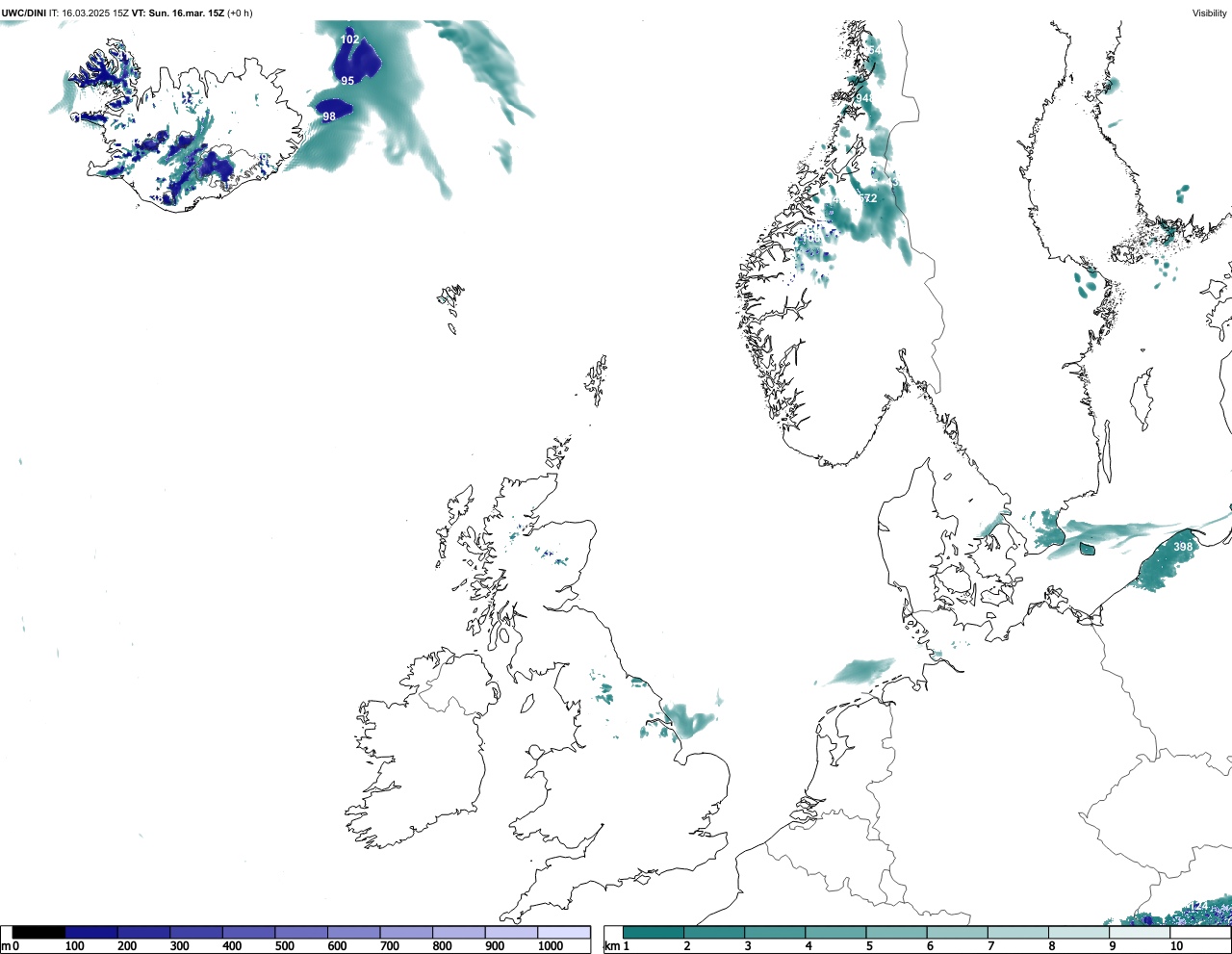Click the 'Visibility' label at top right
The height and width of the screenshot is (954, 1232).
[1209, 13]
